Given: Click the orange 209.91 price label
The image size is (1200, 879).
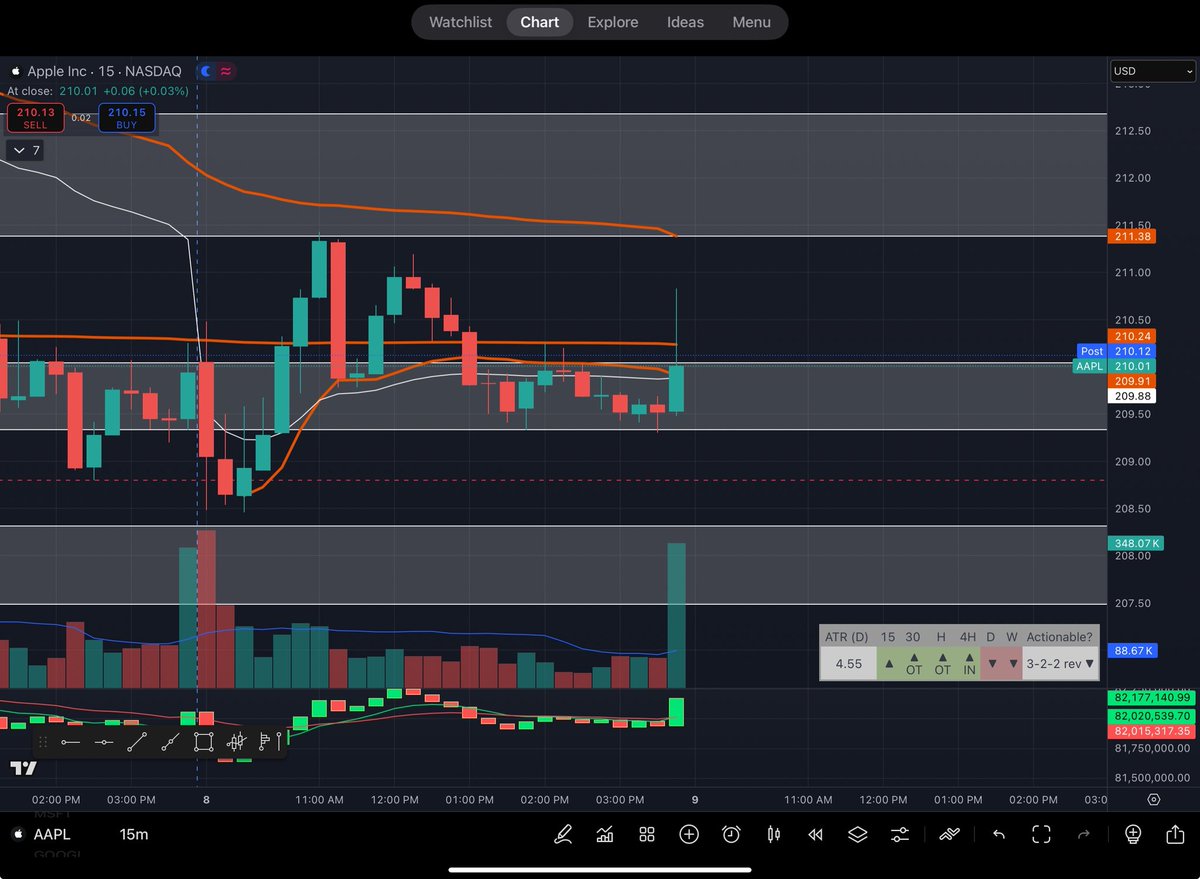Looking at the screenshot, I should coord(1132,381).
